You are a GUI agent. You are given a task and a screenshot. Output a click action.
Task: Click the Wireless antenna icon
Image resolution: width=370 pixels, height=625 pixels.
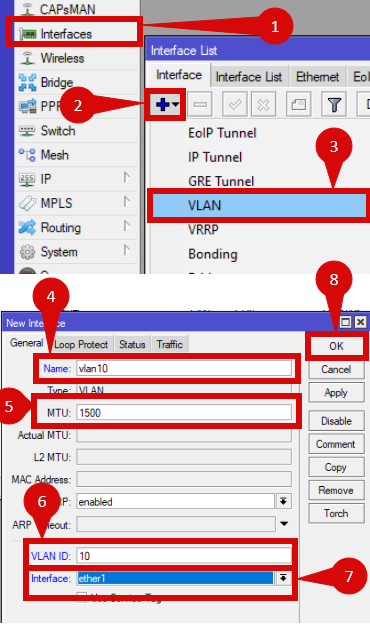tap(27, 58)
